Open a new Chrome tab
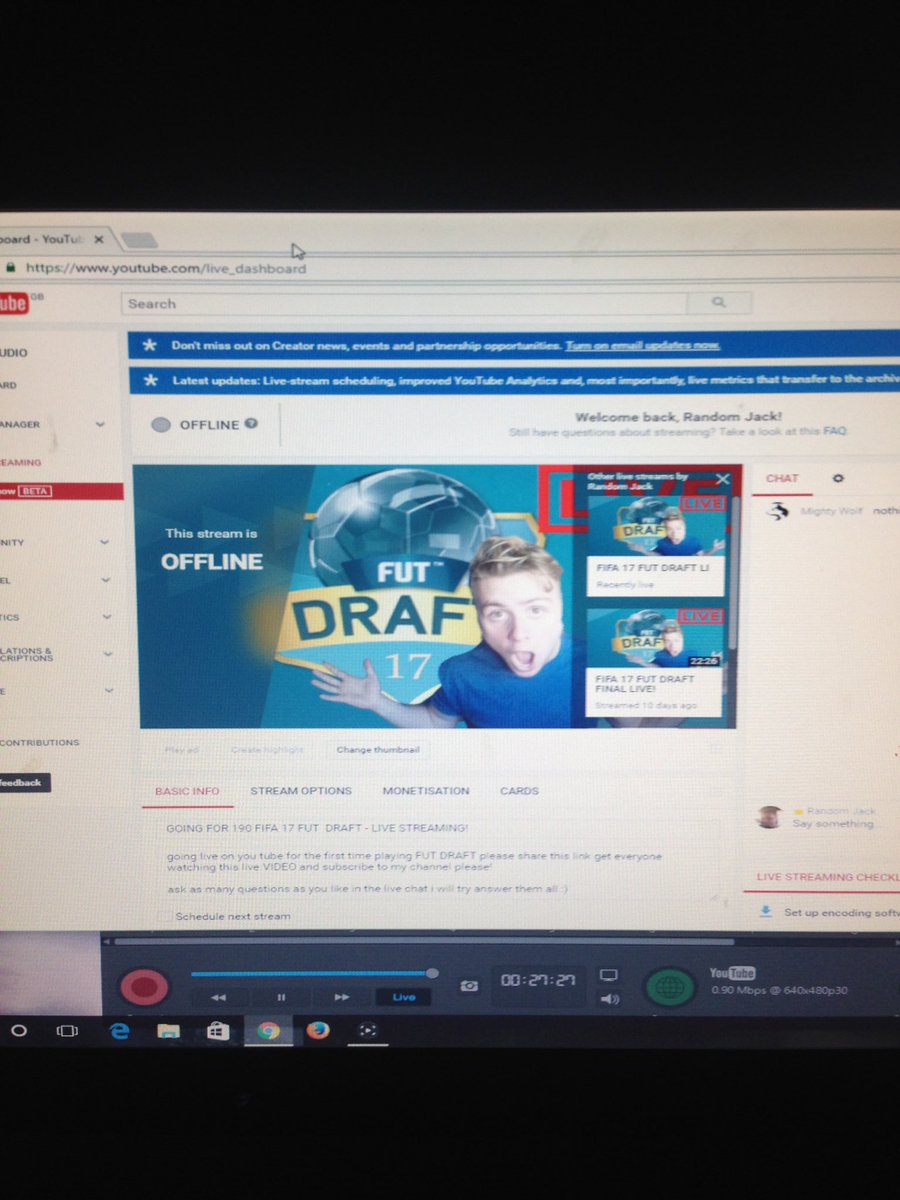The height and width of the screenshot is (1200, 900). [x=140, y=241]
